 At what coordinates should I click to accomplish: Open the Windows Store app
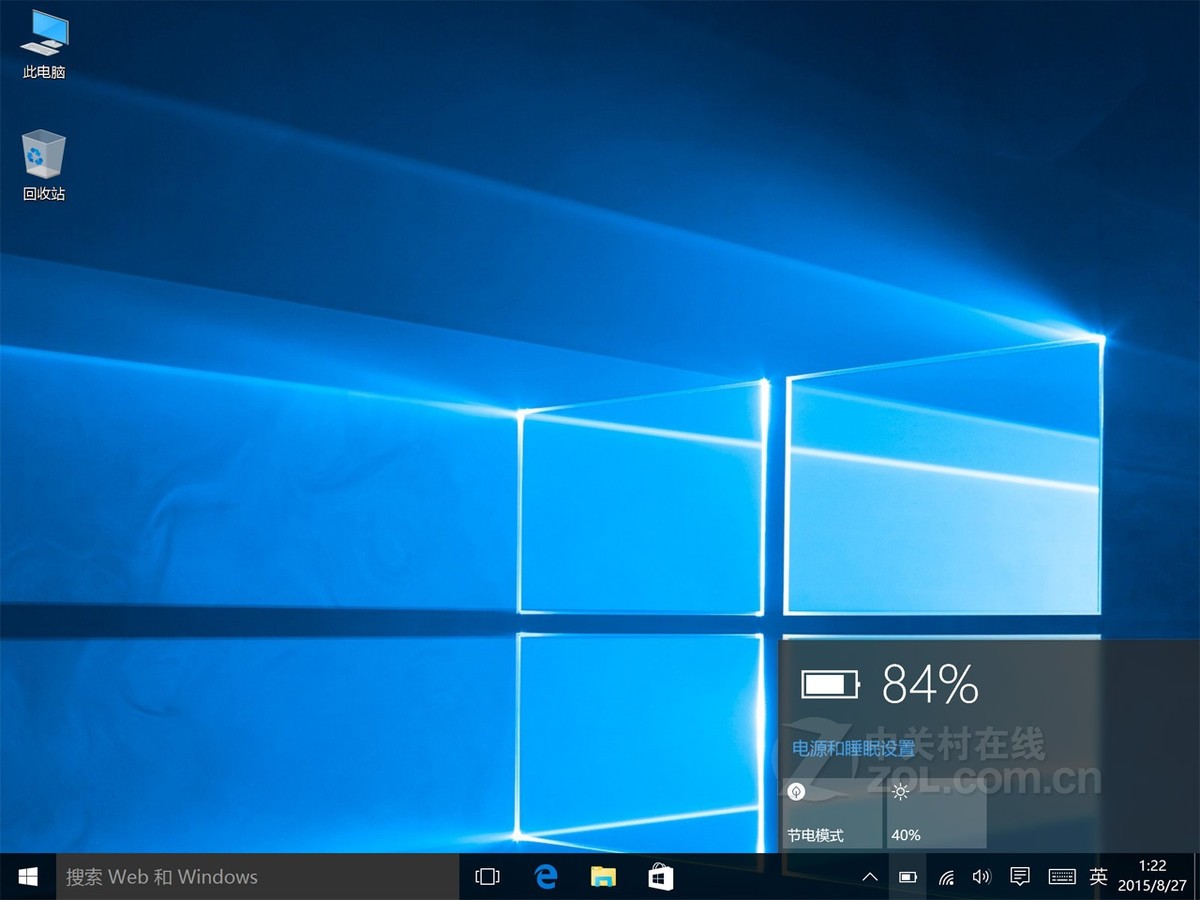click(661, 876)
